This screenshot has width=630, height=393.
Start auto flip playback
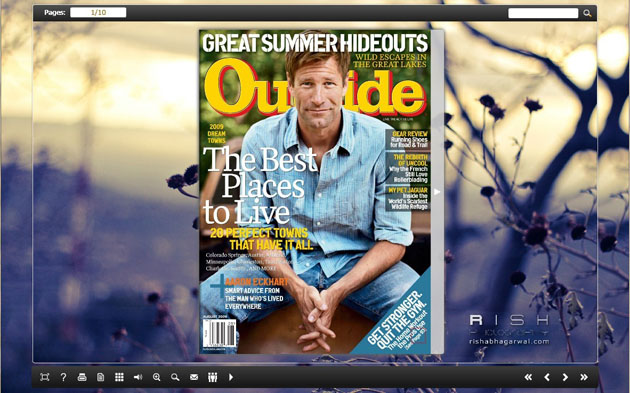(x=231, y=377)
